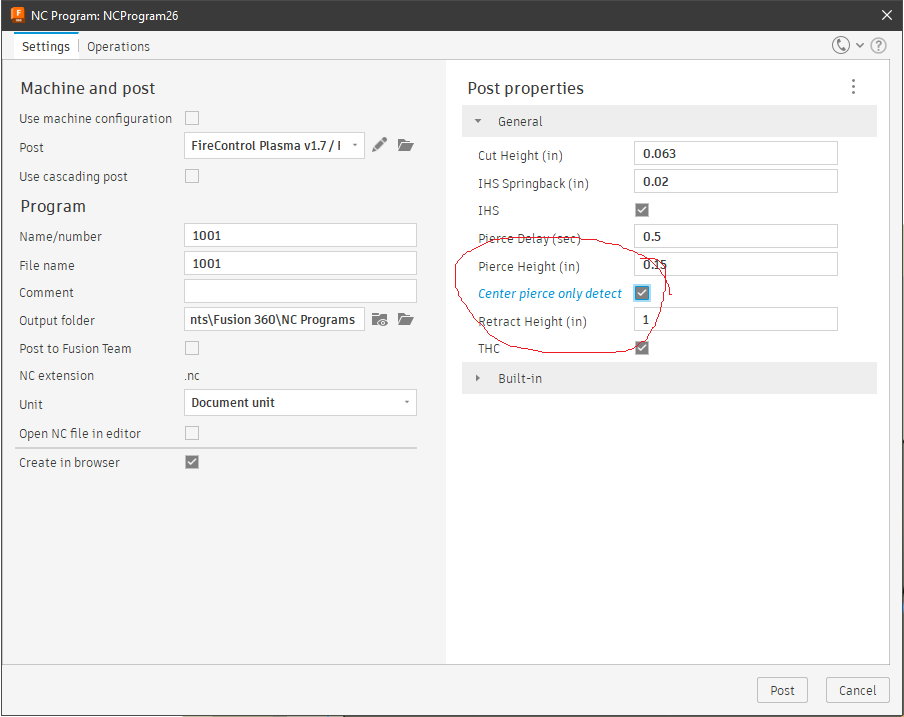Click the phone support icon
This screenshot has height=717, width=904.
[x=841, y=45]
